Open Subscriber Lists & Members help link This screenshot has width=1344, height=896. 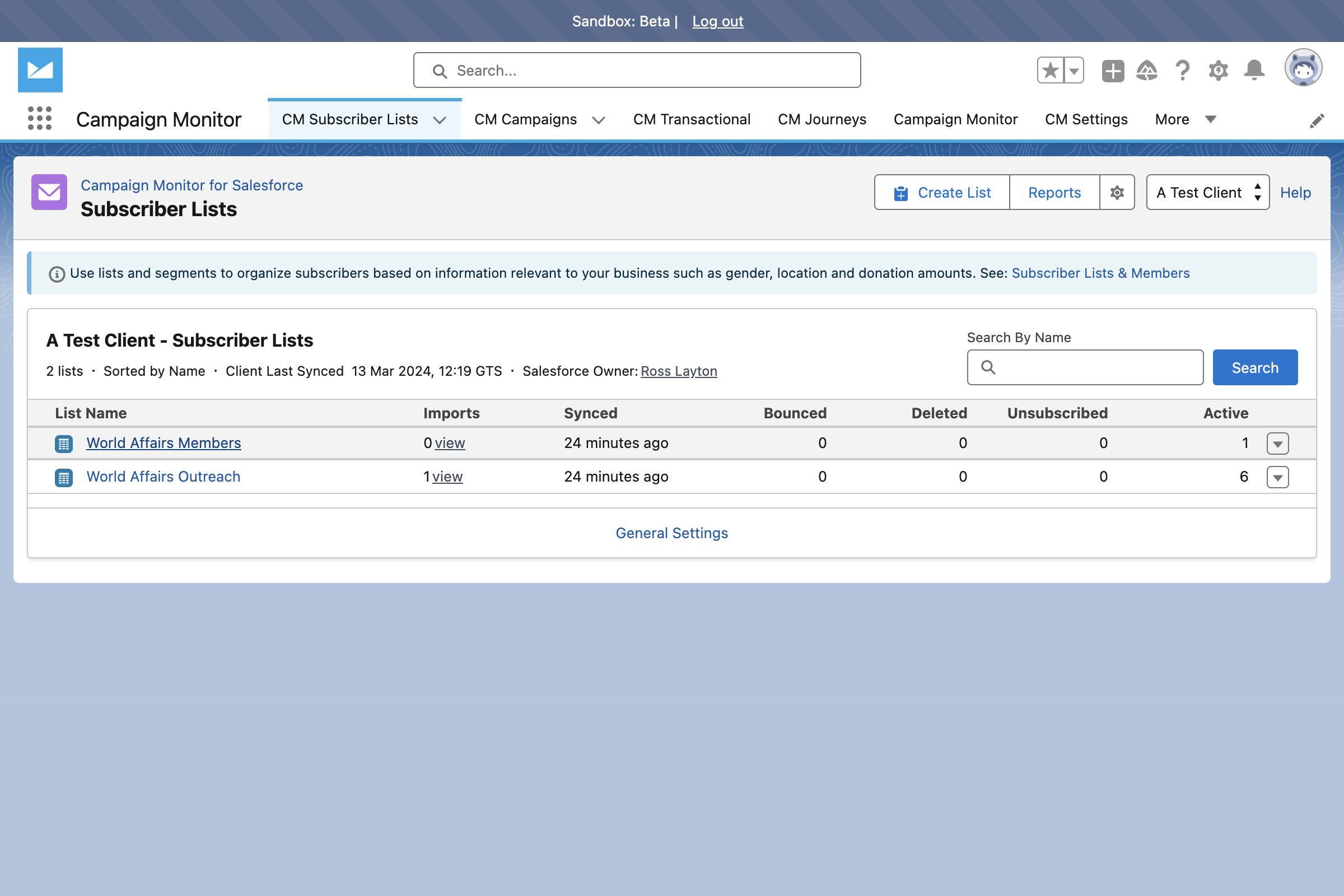tap(1100, 273)
